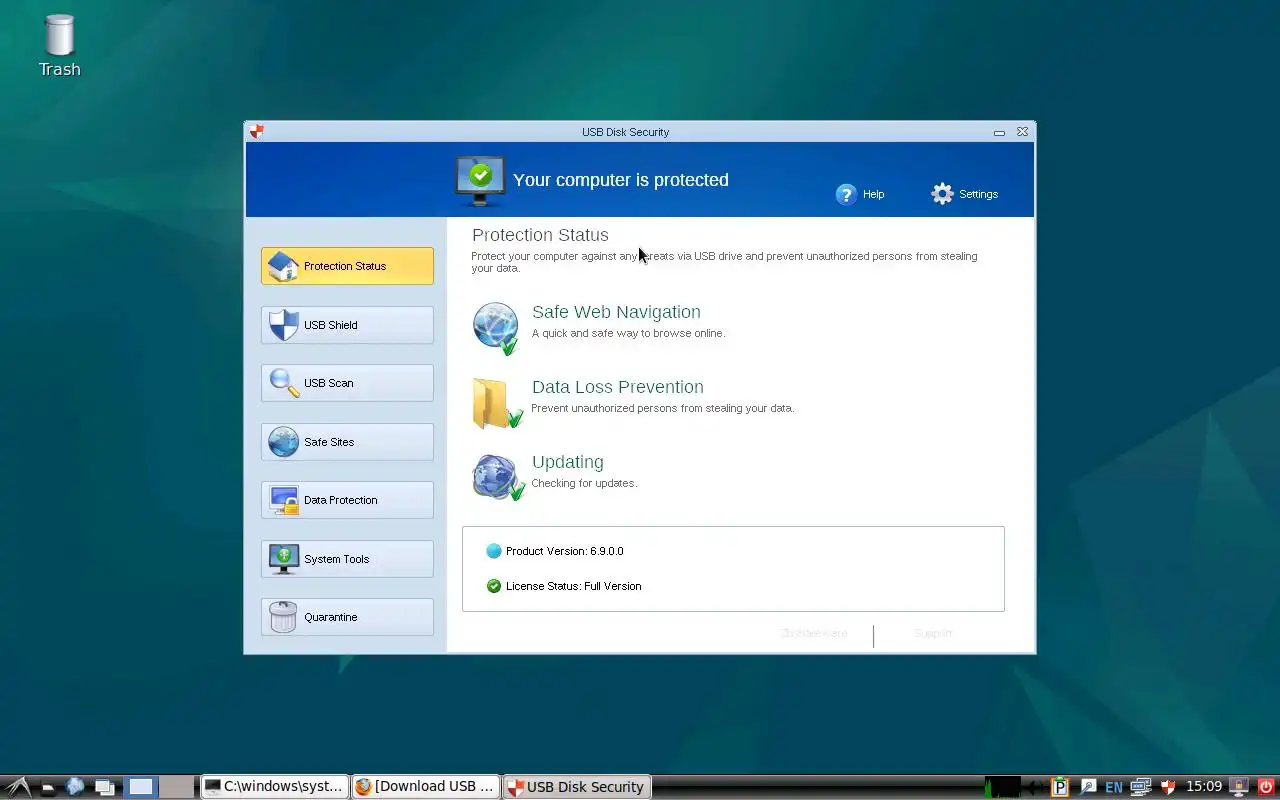Viewport: 1280px width, 800px height.
Task: Click the USB Disk Security shield tray icon
Action: (x=1167, y=787)
